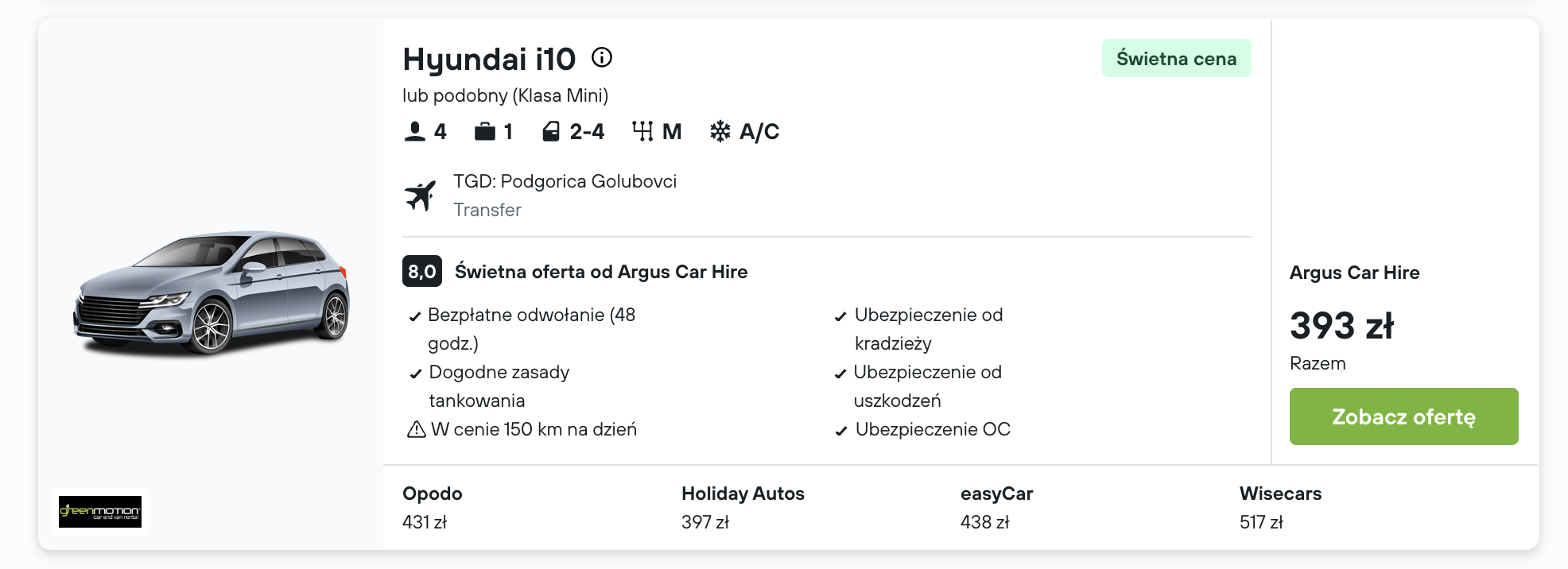Click 'Ubezpieczenie od uszkodzeń' feature
1568x569 pixels.
[x=928, y=386]
